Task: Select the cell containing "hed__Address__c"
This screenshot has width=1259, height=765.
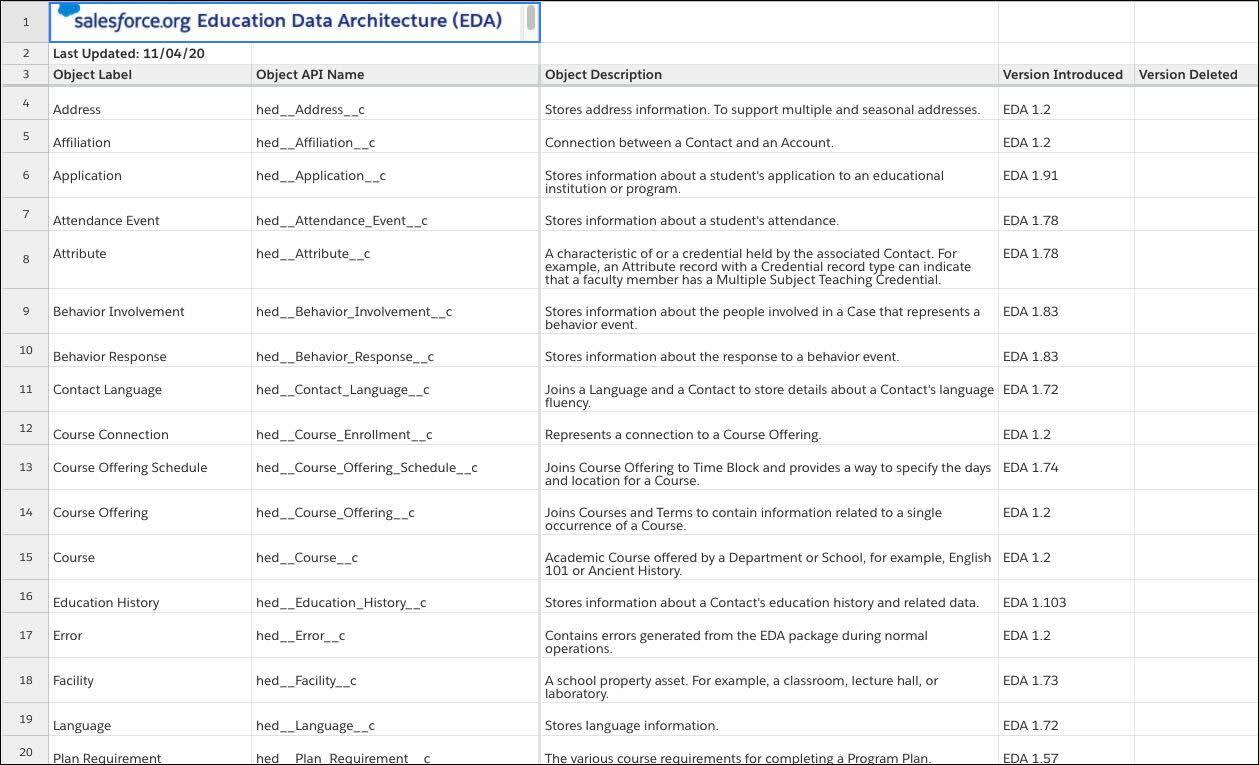Action: pyautogui.click(x=312, y=109)
